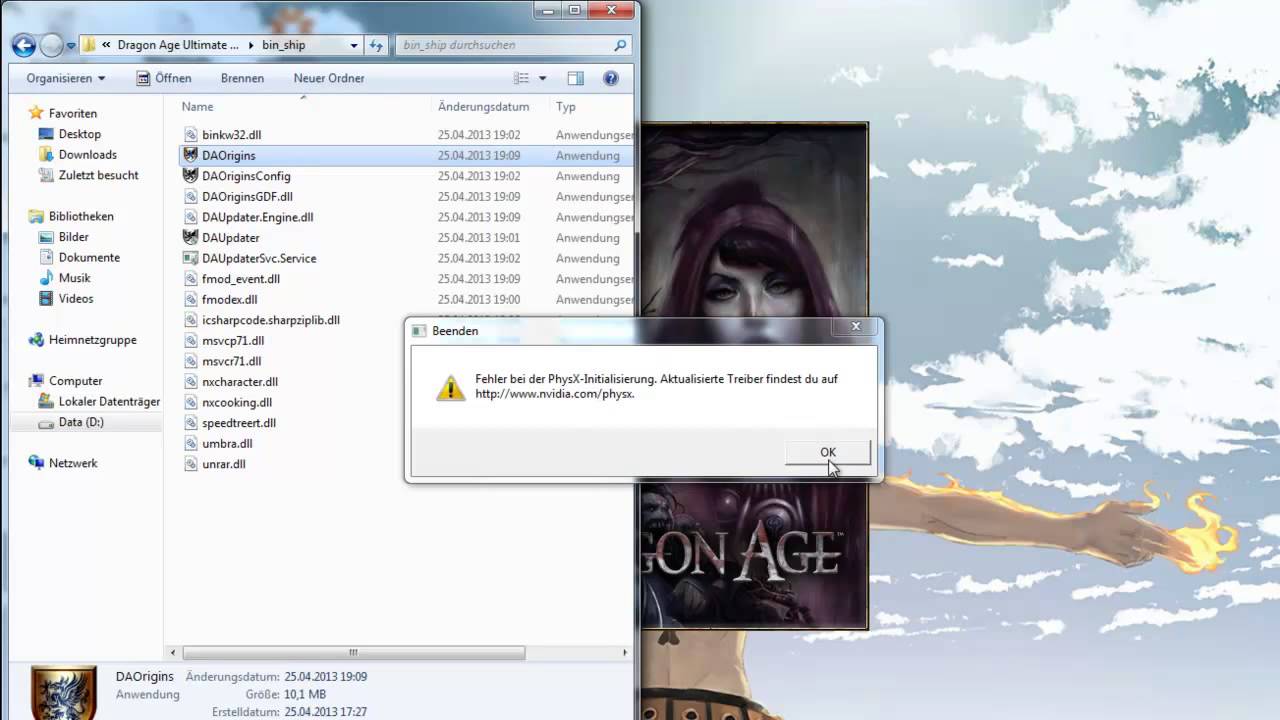Open recent locations dropdown beside navigation arrows
Viewport: 1280px width, 720px height.
pyautogui.click(x=71, y=46)
